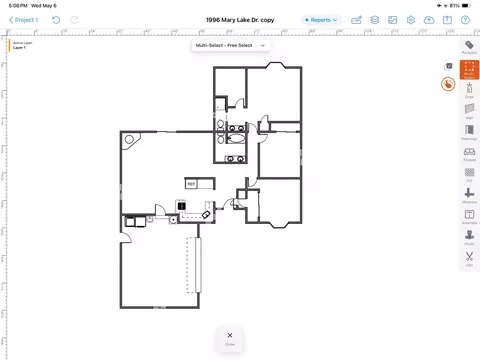The width and height of the screenshot is (480, 360).
Task: Close the multi-select mode with X
Action: click(x=230, y=338)
